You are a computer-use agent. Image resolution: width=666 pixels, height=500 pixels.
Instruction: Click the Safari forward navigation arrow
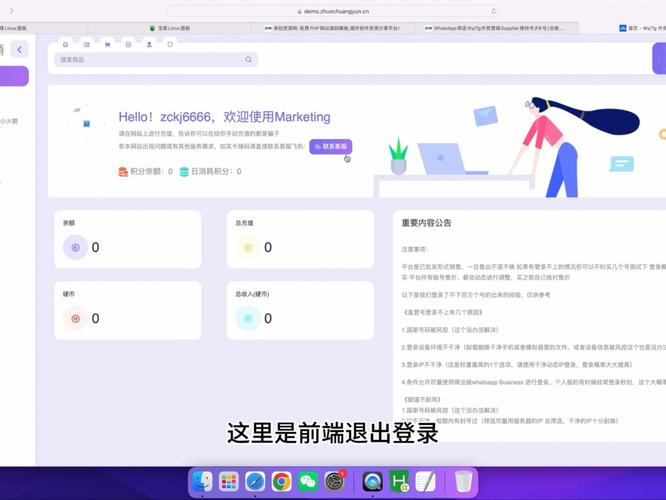coord(11,11)
